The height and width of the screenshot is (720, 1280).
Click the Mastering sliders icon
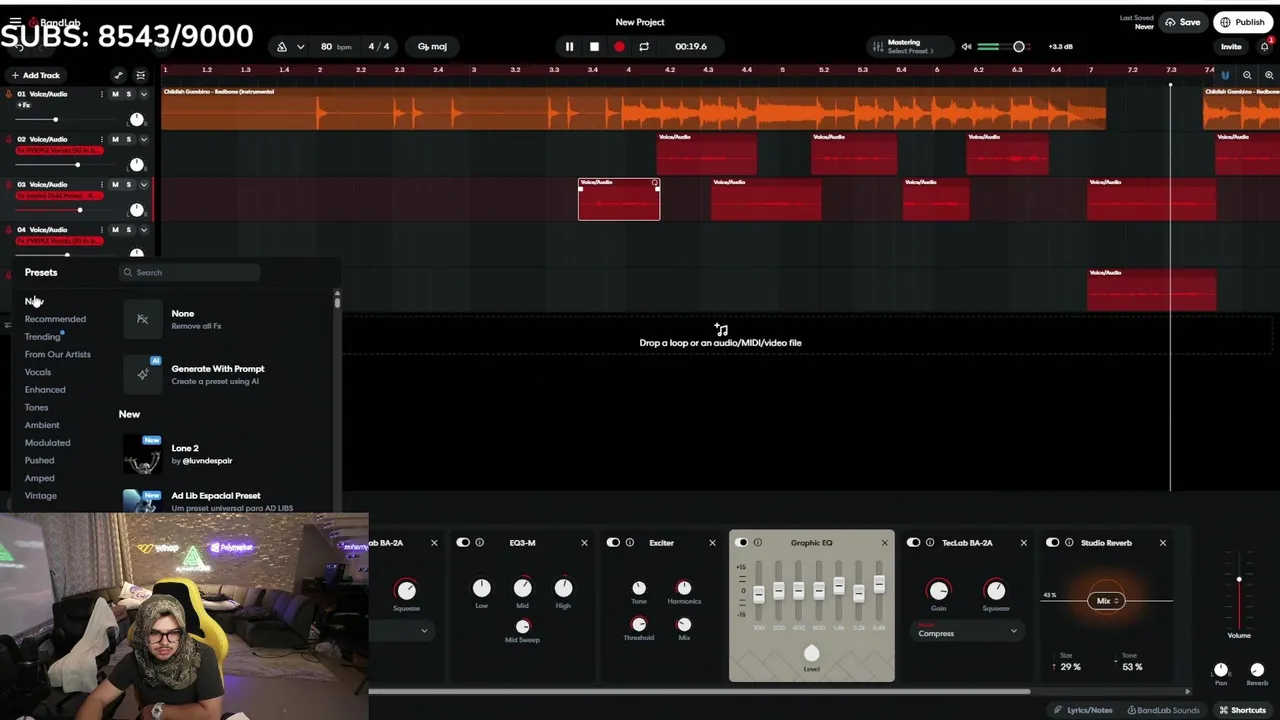coord(877,47)
